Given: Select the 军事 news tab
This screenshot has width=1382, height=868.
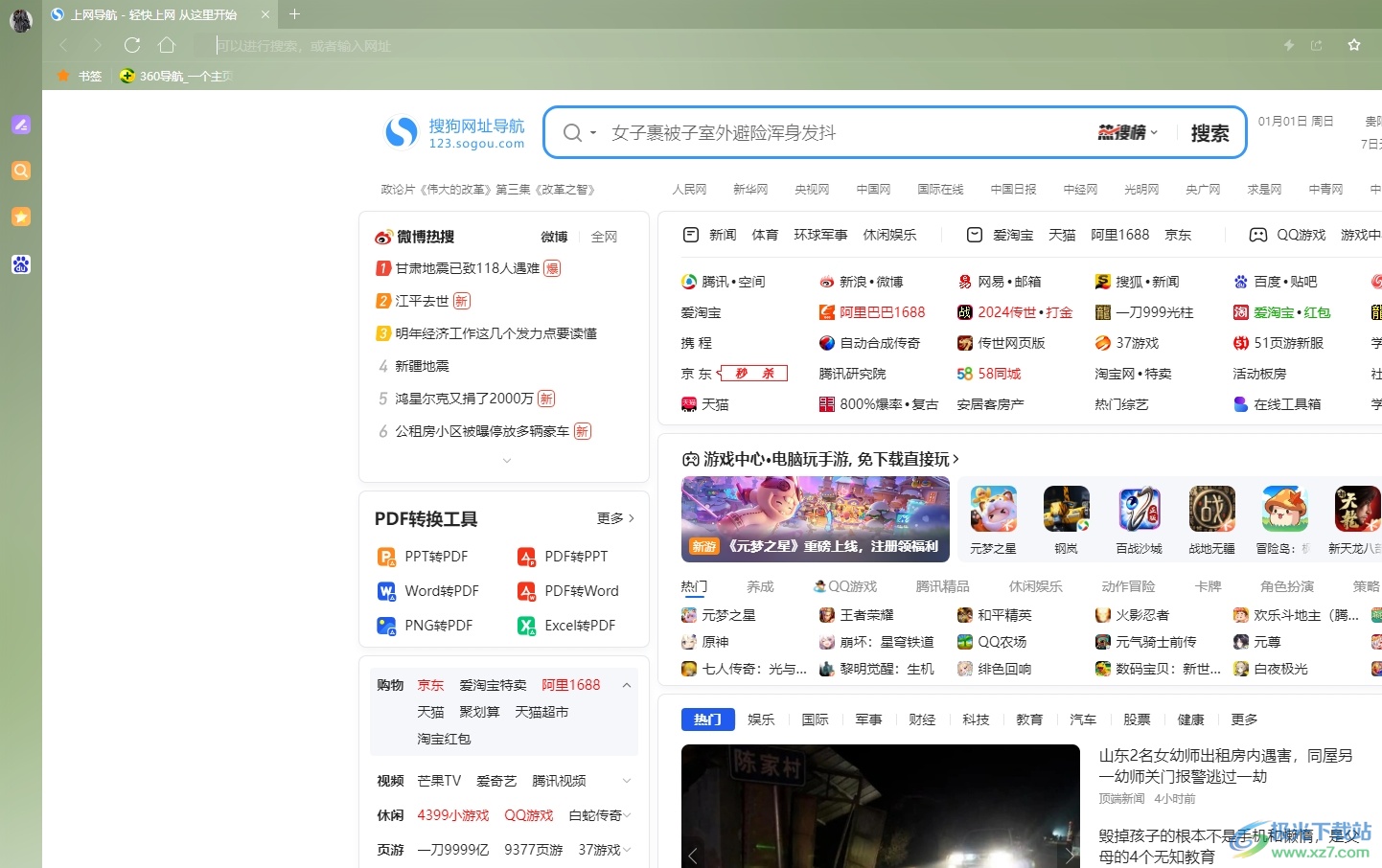Looking at the screenshot, I should click(x=868, y=720).
